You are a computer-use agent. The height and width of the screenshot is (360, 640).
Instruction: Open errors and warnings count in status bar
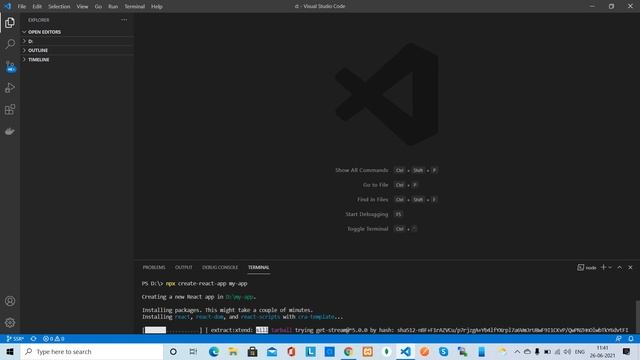[x=53, y=339]
